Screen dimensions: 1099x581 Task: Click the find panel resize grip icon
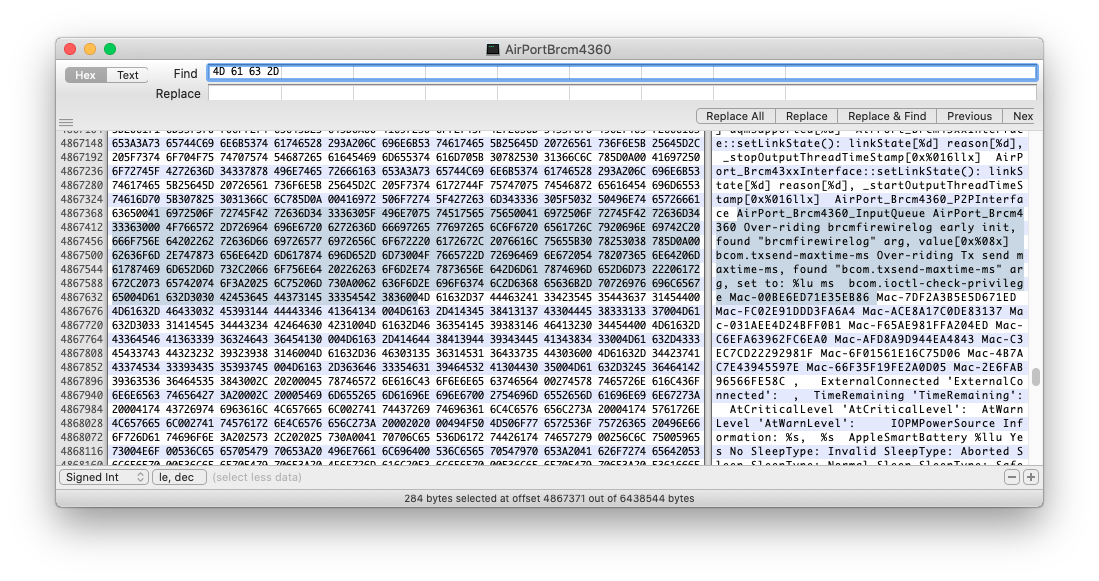coord(66,122)
